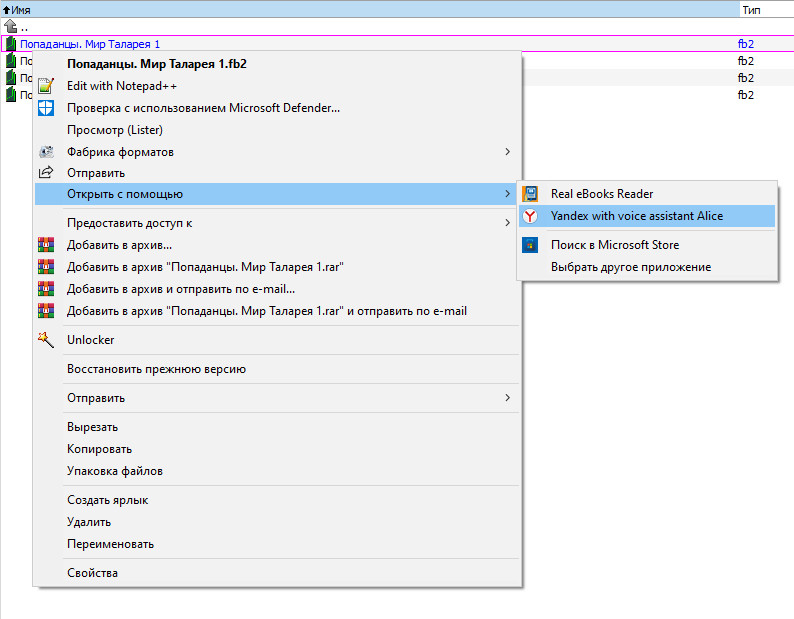
Task: Click the fb2 type cell of selected file
Action: tap(746, 44)
